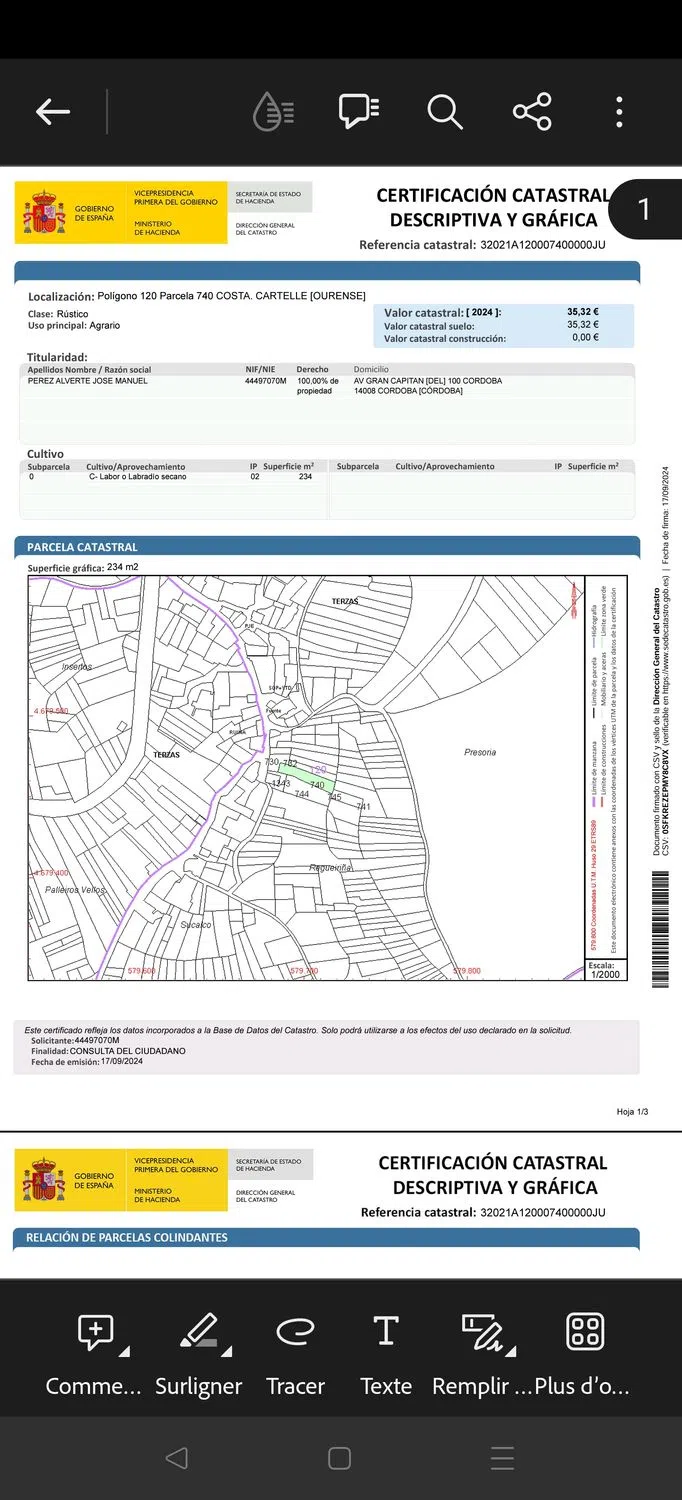Enable Liquid Mode with the droplet icon
Viewport: 682px width, 1500px height.
click(x=273, y=111)
